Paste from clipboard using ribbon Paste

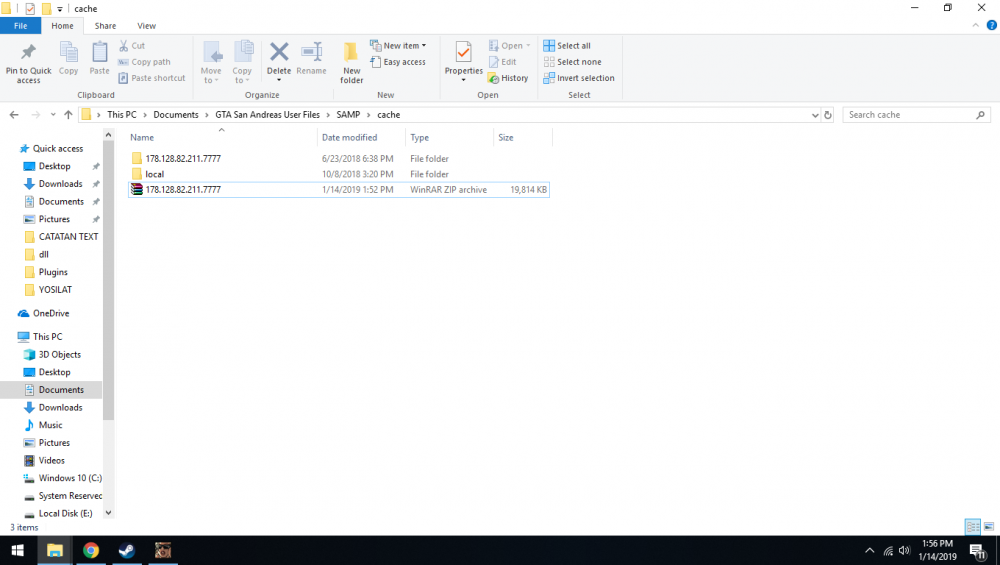click(99, 59)
